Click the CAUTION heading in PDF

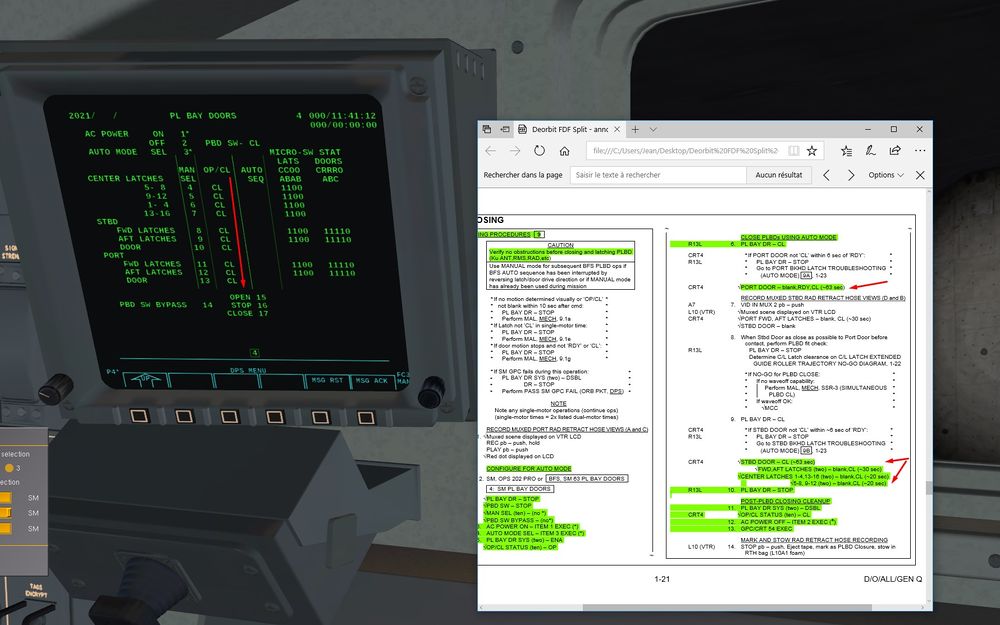(x=561, y=245)
